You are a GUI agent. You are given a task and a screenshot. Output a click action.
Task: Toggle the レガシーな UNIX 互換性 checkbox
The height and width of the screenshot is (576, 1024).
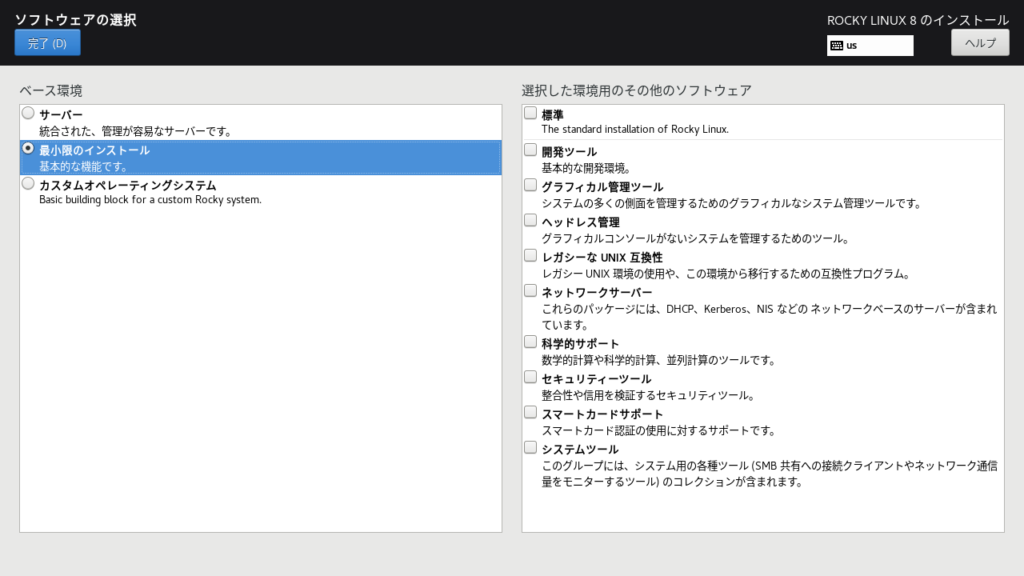click(530, 256)
